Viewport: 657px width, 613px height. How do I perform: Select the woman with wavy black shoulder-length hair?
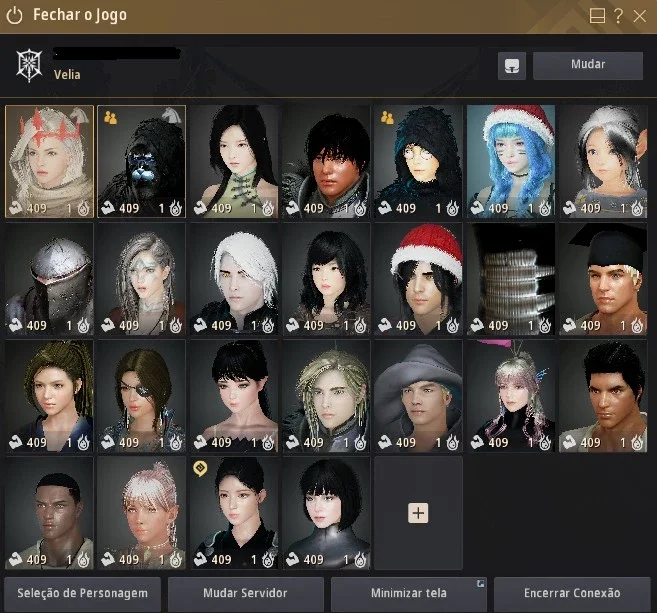326,279
